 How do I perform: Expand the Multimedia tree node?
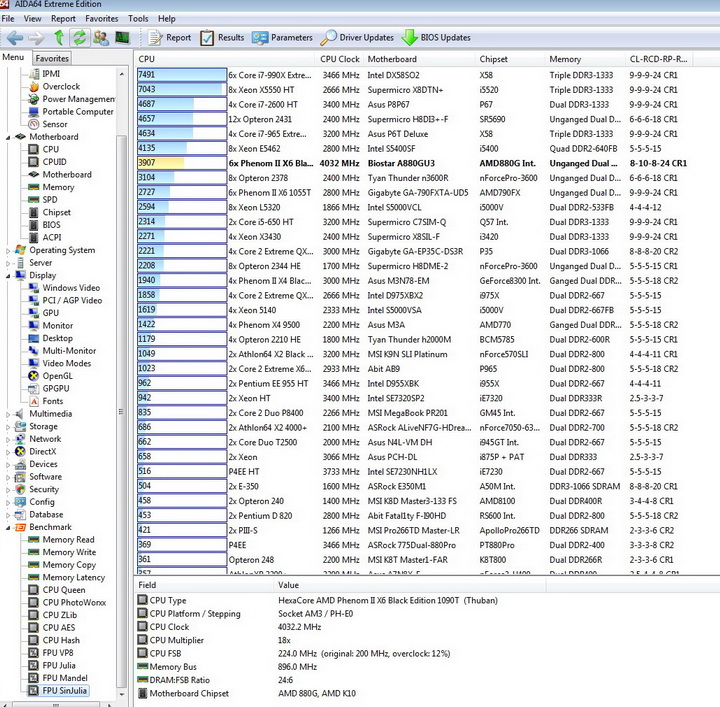coord(8,414)
